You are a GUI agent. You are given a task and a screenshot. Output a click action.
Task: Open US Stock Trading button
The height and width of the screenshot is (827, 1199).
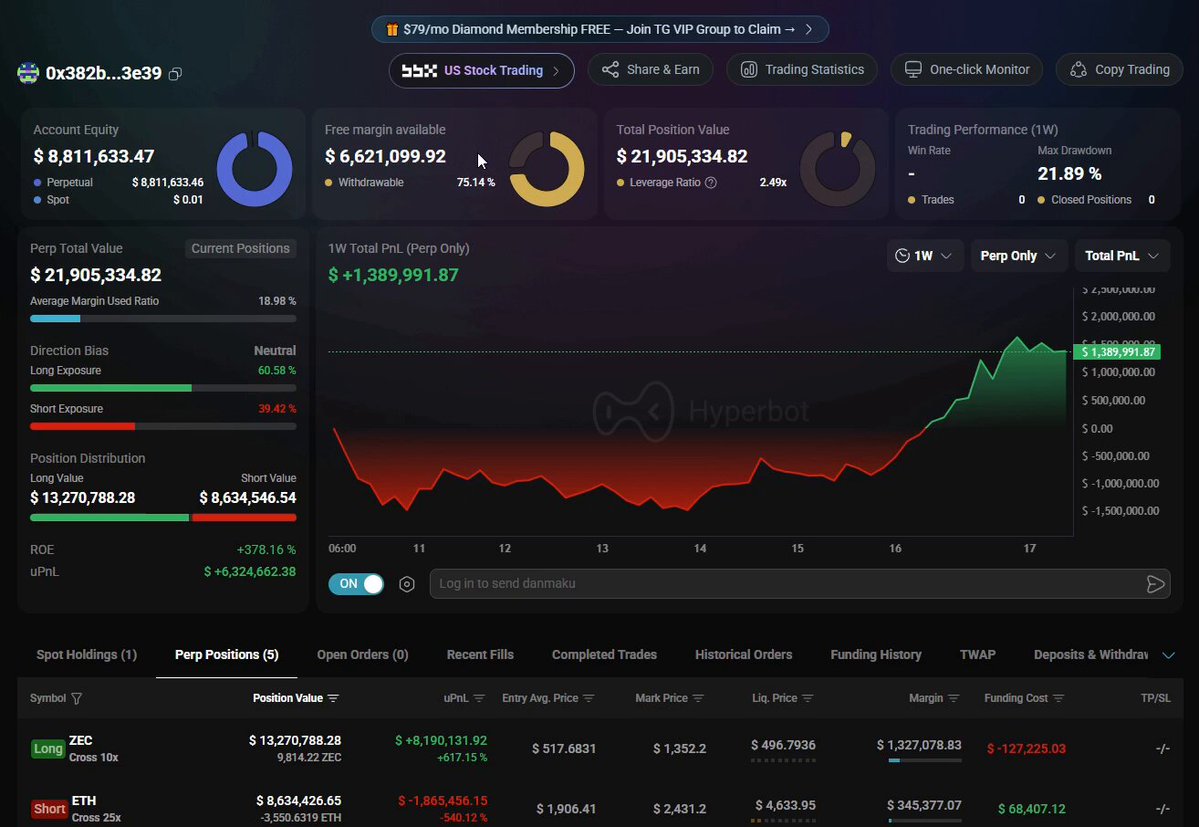point(482,71)
